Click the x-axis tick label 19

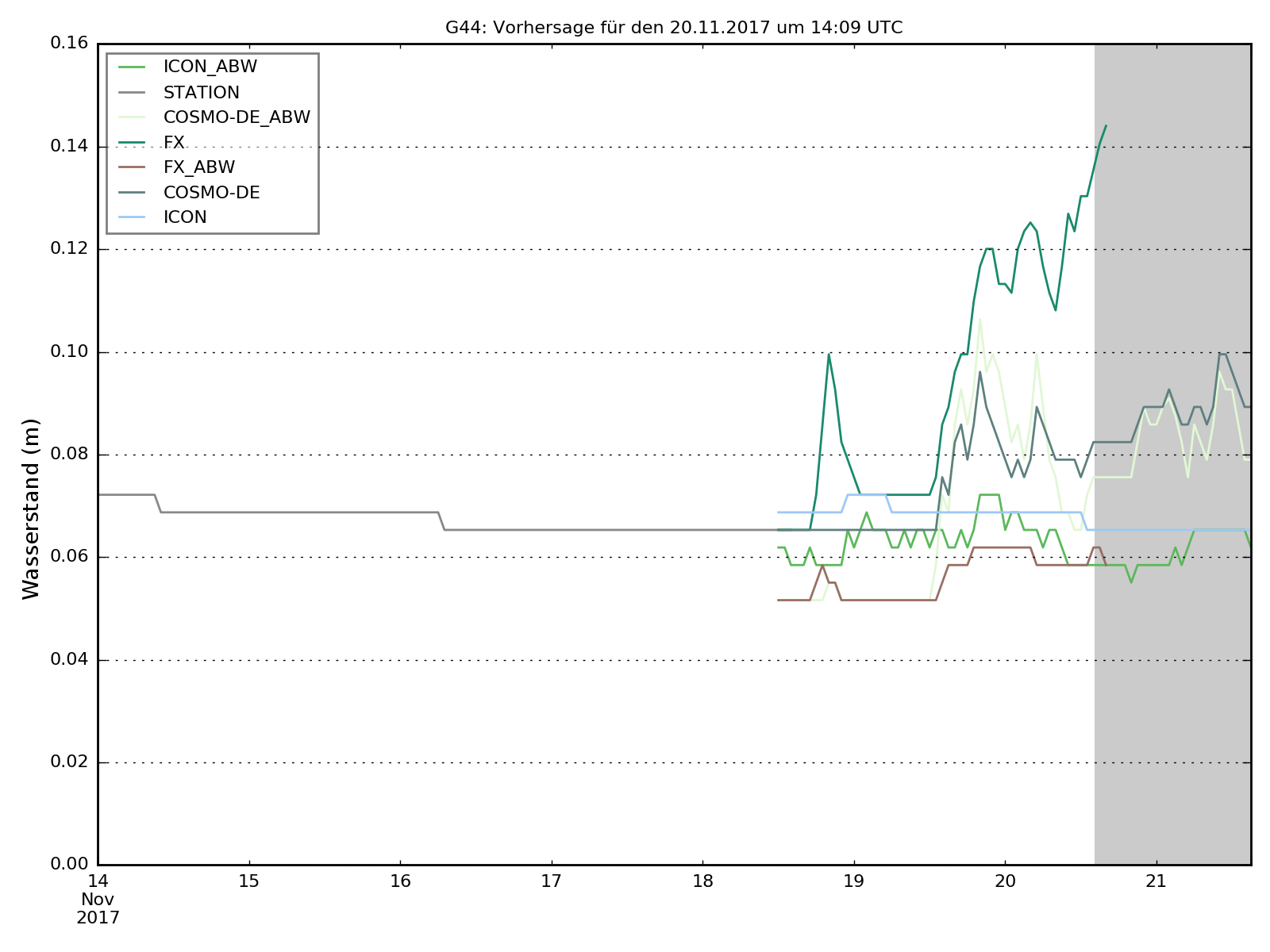point(854,881)
